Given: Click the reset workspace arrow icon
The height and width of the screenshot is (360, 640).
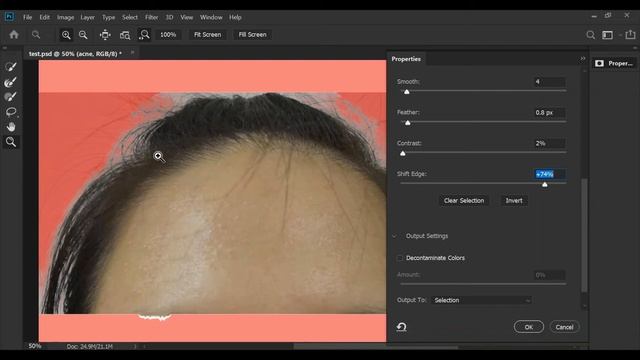Looking at the screenshot, I should (x=401, y=327).
